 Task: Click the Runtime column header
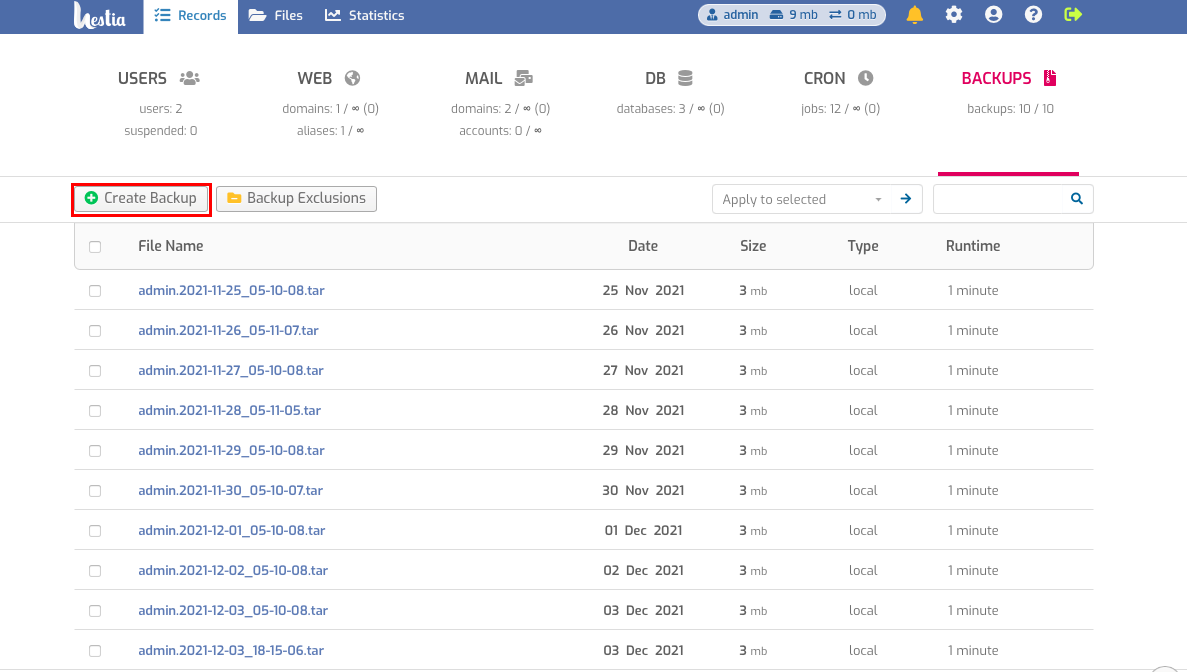[x=973, y=247]
